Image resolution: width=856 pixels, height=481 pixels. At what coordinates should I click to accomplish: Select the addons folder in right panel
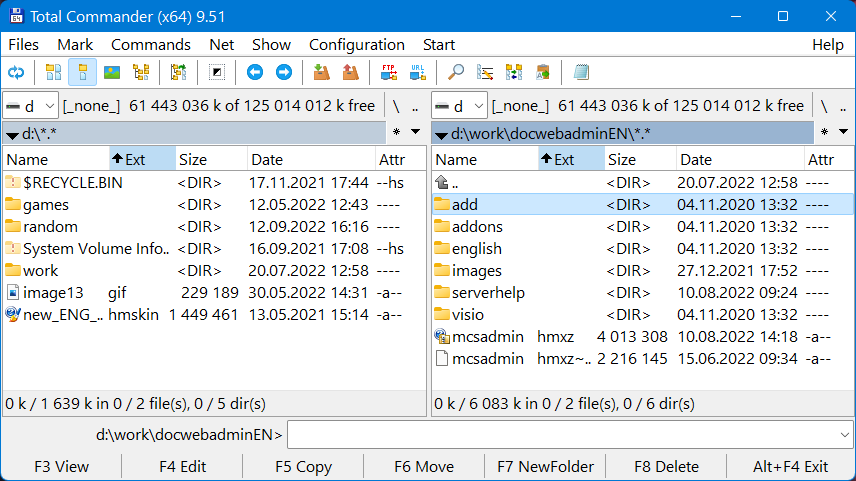click(643, 227)
